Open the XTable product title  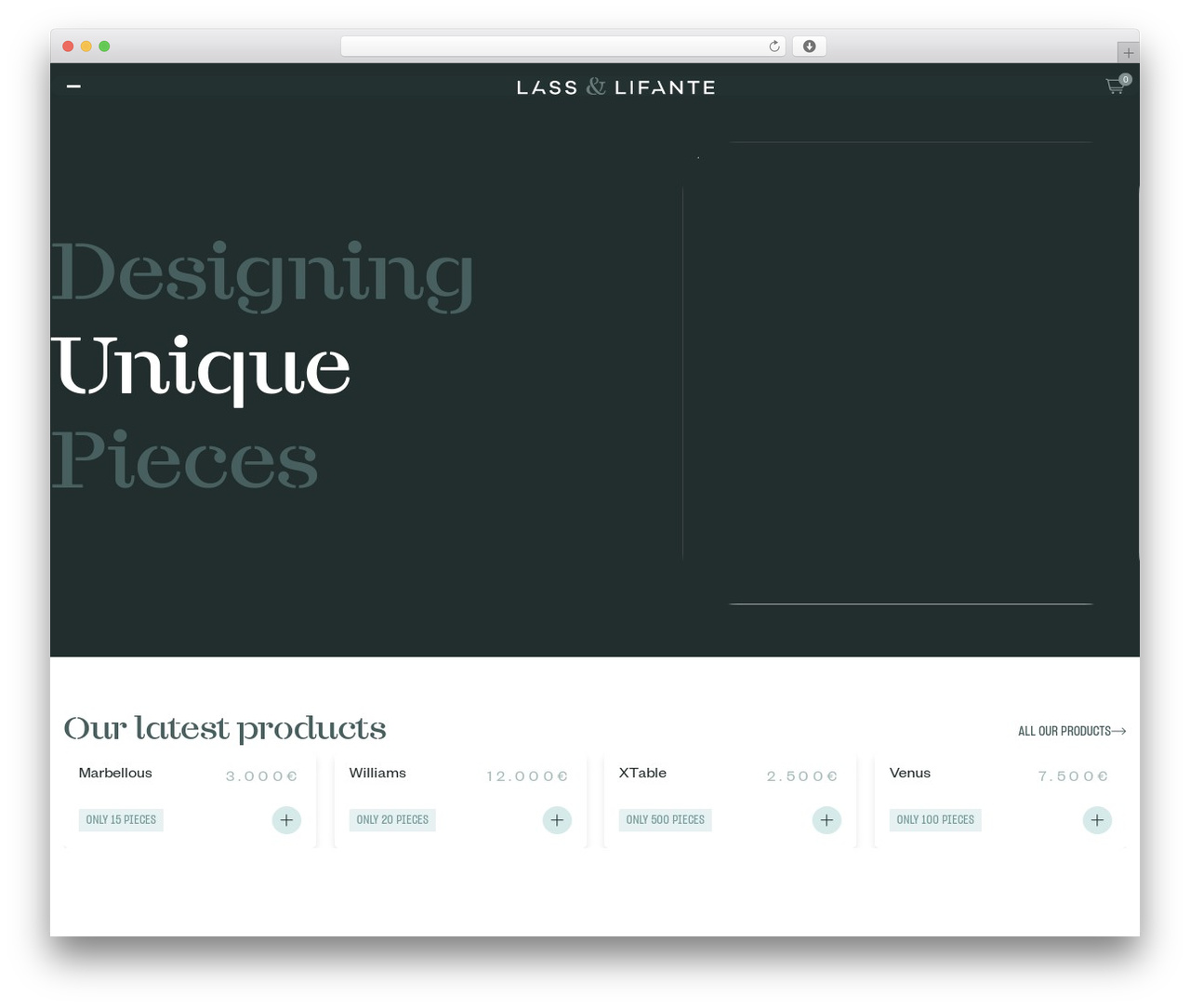tap(642, 773)
